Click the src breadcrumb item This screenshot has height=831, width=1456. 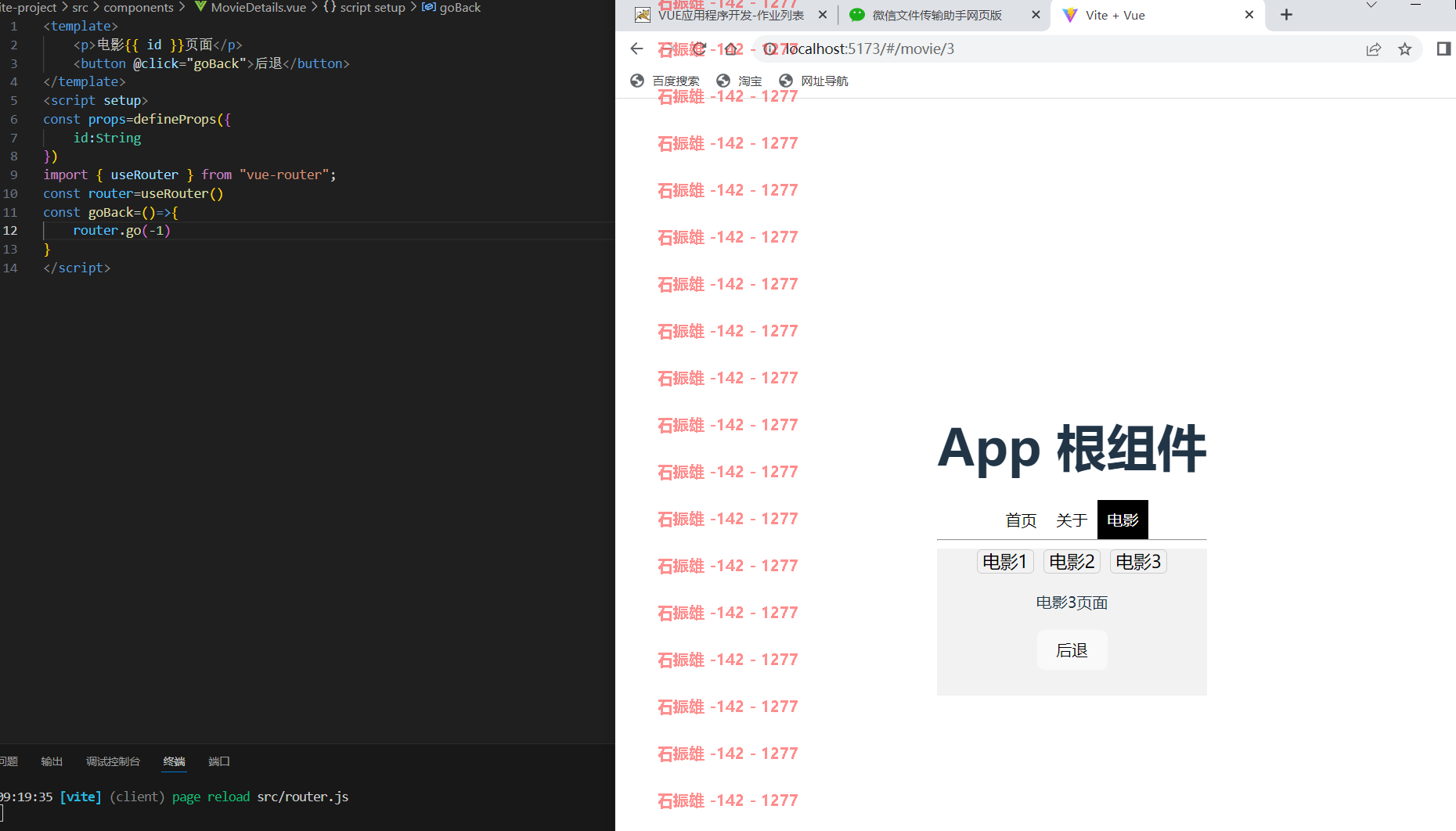(80, 7)
